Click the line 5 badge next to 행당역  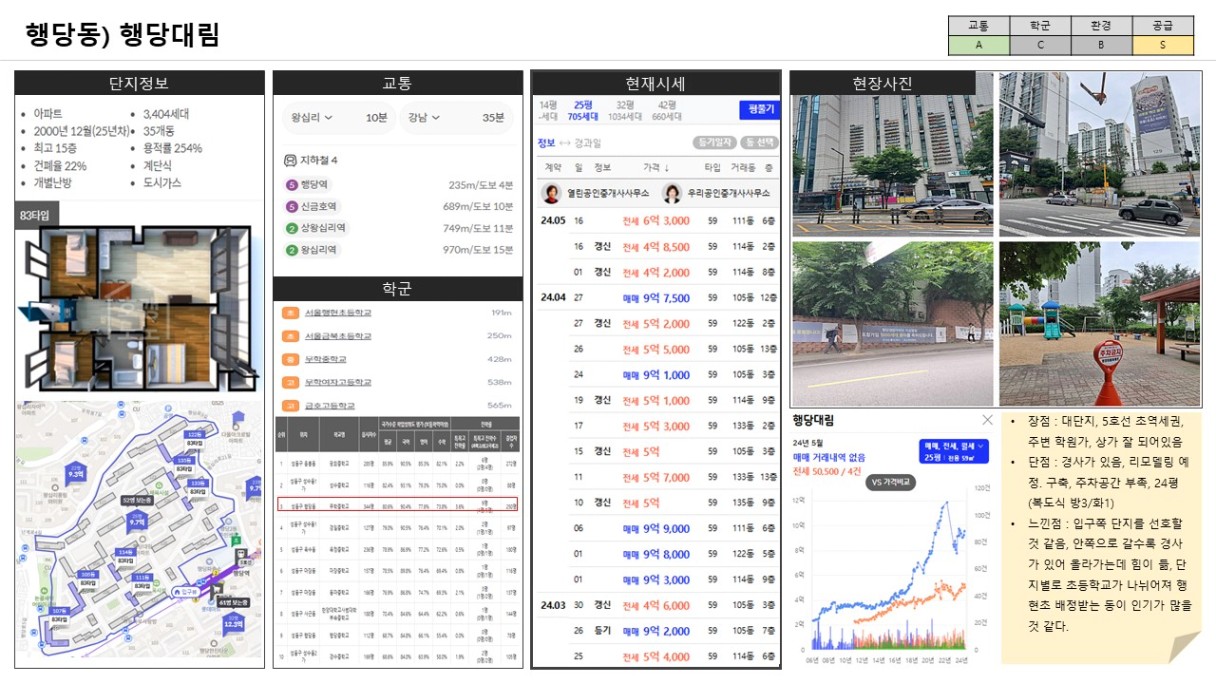click(x=291, y=185)
